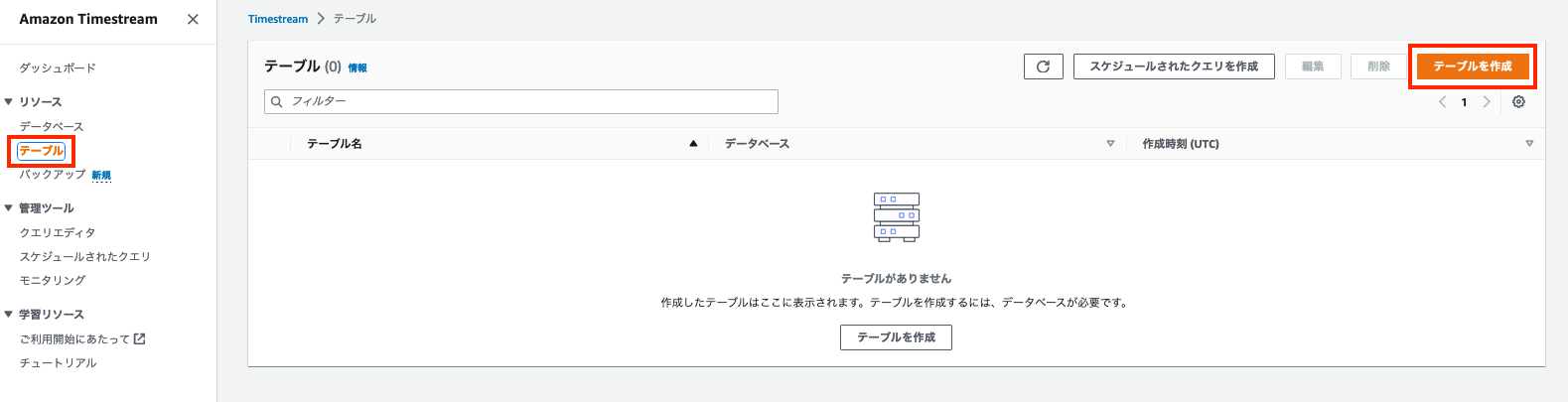Screen dimensions: 1568x402
Task: Click テーブルがありません message
Action: [896, 279]
